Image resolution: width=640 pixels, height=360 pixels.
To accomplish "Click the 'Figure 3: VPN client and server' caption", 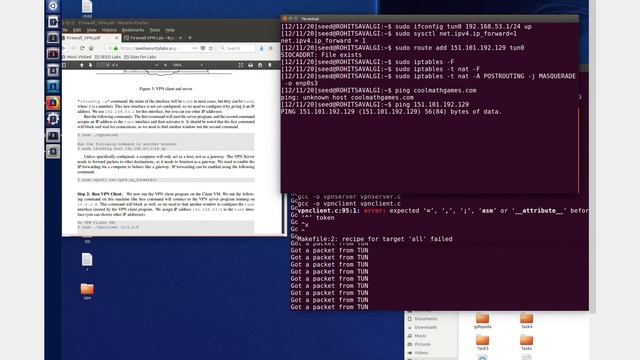I will pos(165,88).
